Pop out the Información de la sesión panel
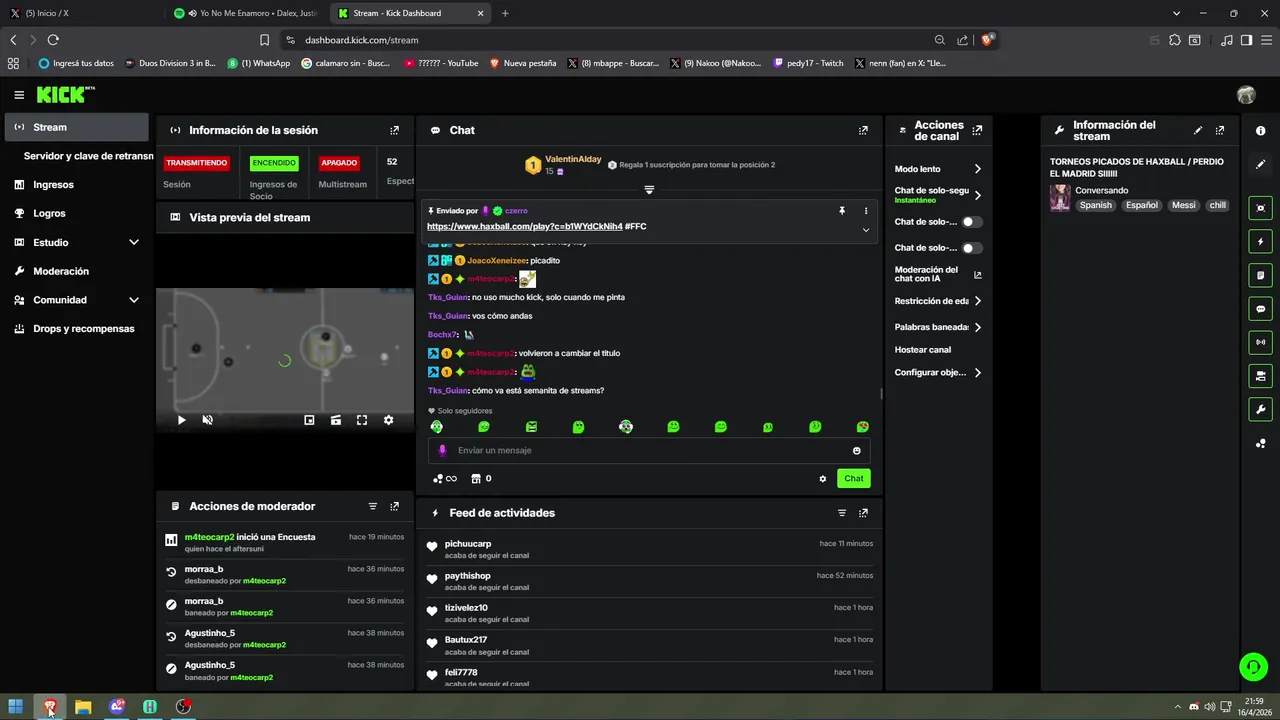Screen dimensions: 1280x720 coord(394,130)
